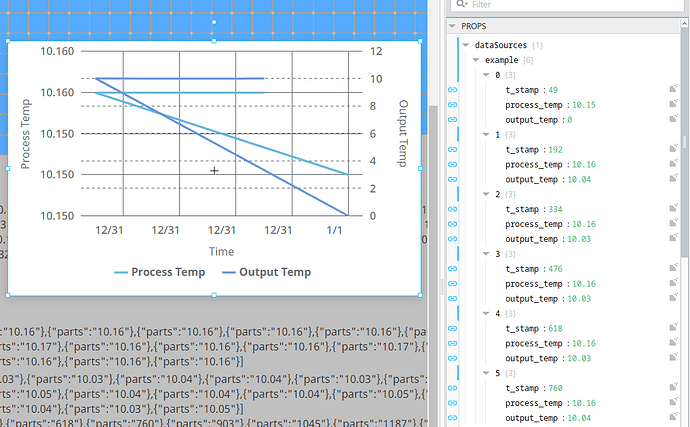
Task: Open binding link icon for item 3 output_temp
Action: click(x=452, y=298)
